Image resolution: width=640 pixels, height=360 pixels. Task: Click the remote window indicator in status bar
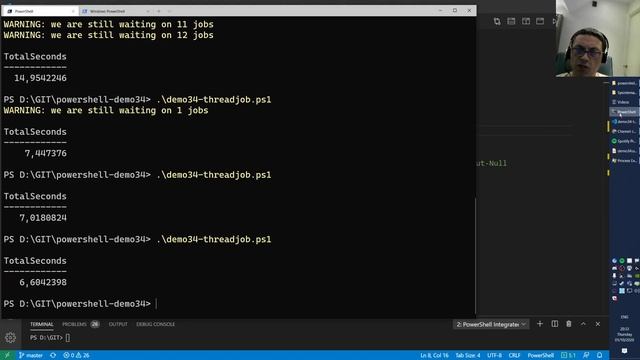click(7, 355)
